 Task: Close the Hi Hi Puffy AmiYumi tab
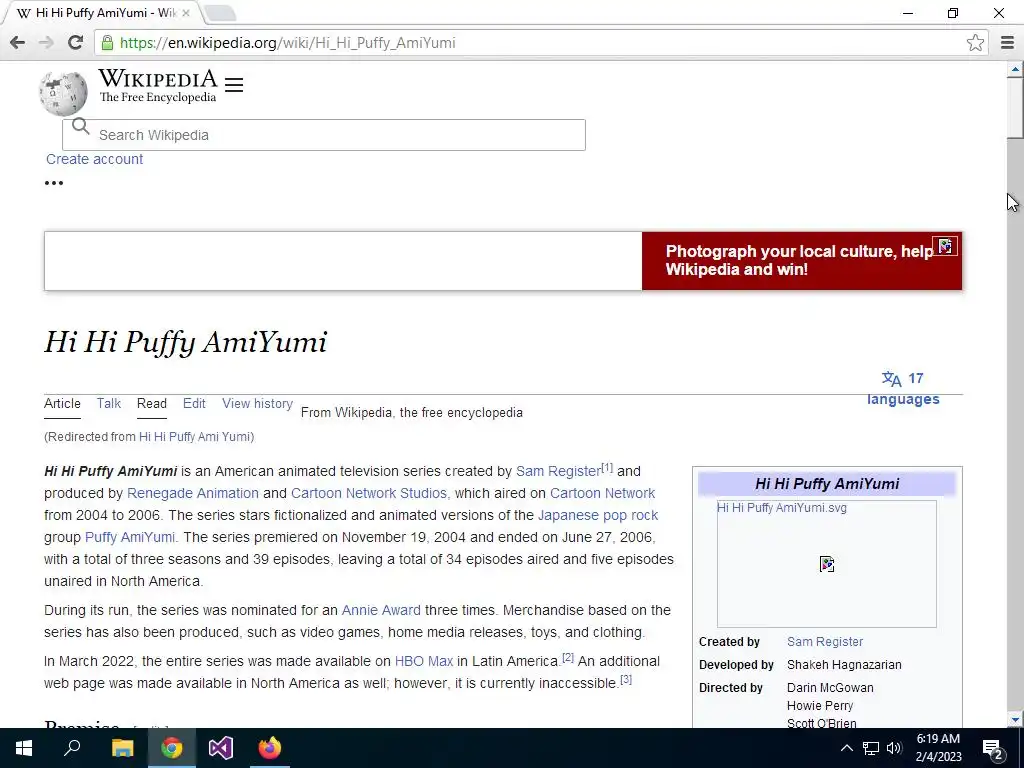(x=185, y=13)
